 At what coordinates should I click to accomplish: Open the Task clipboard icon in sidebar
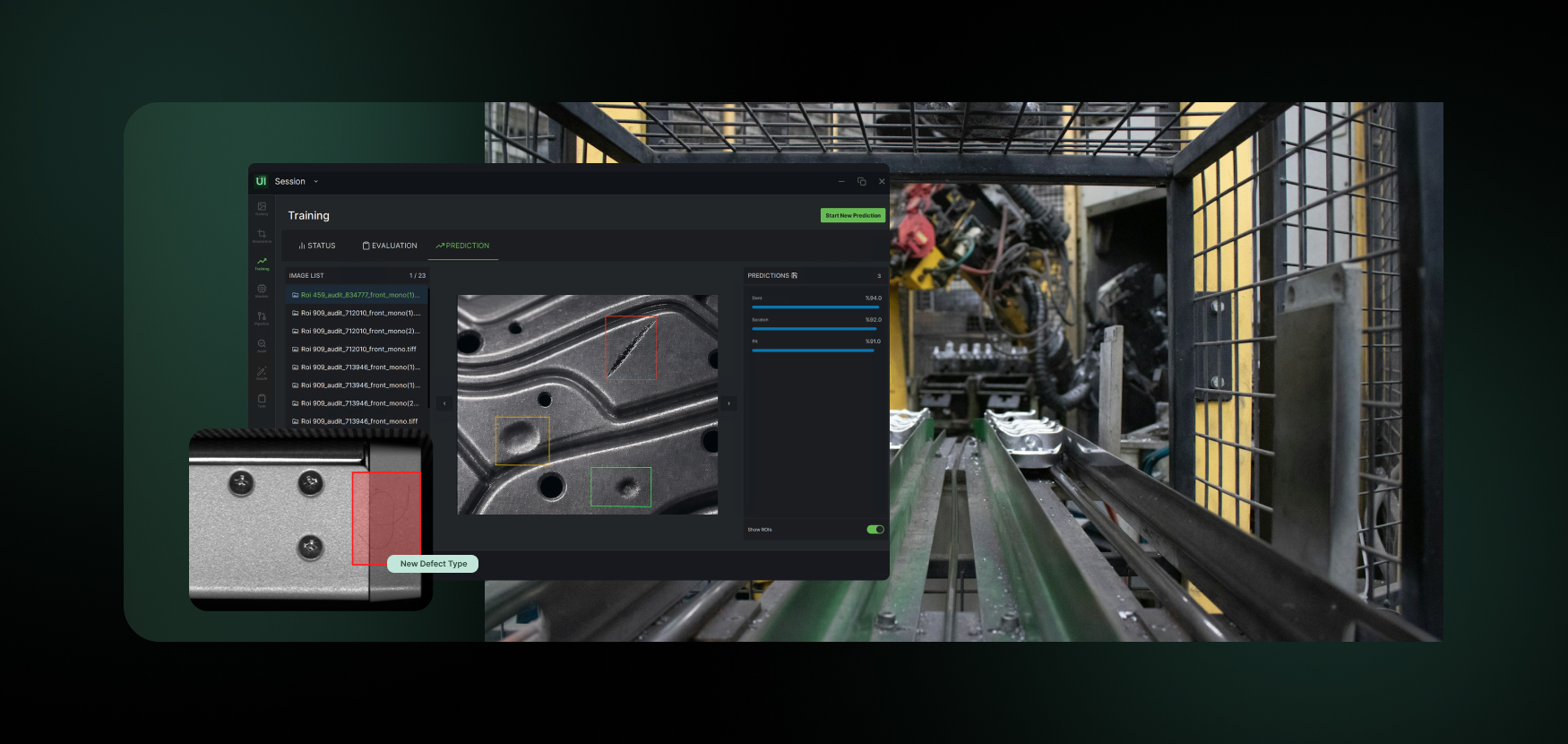click(x=262, y=399)
